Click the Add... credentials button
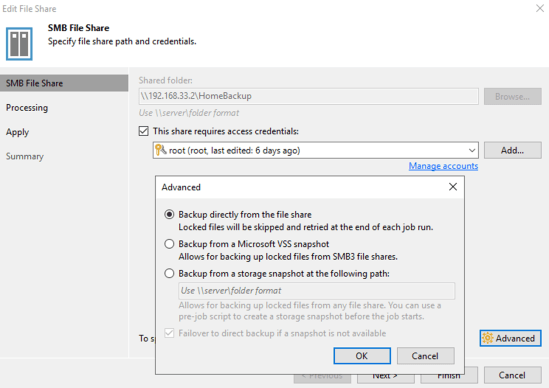The width and height of the screenshot is (549, 388). click(x=513, y=150)
